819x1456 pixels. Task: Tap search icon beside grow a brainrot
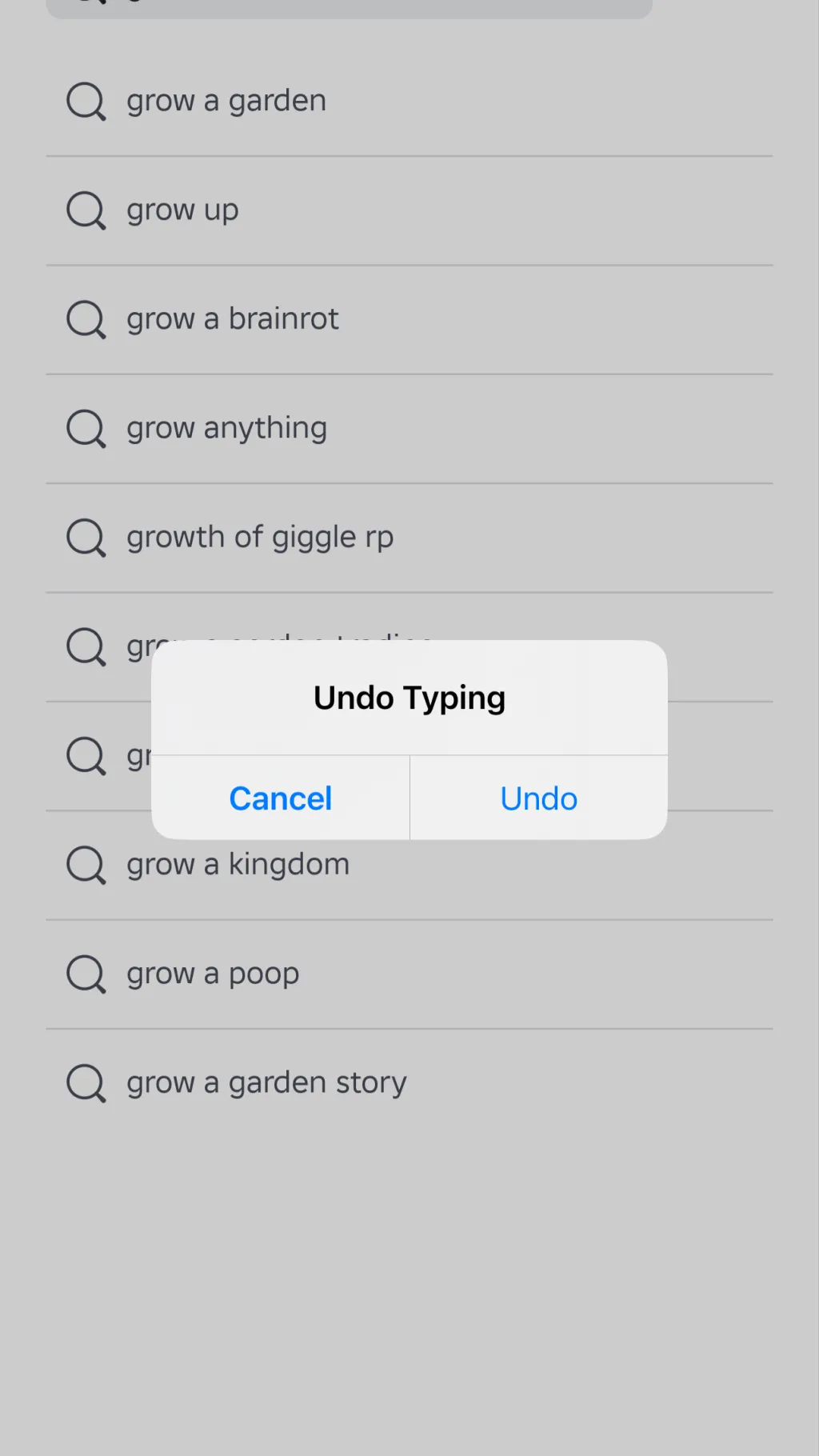[x=86, y=320]
